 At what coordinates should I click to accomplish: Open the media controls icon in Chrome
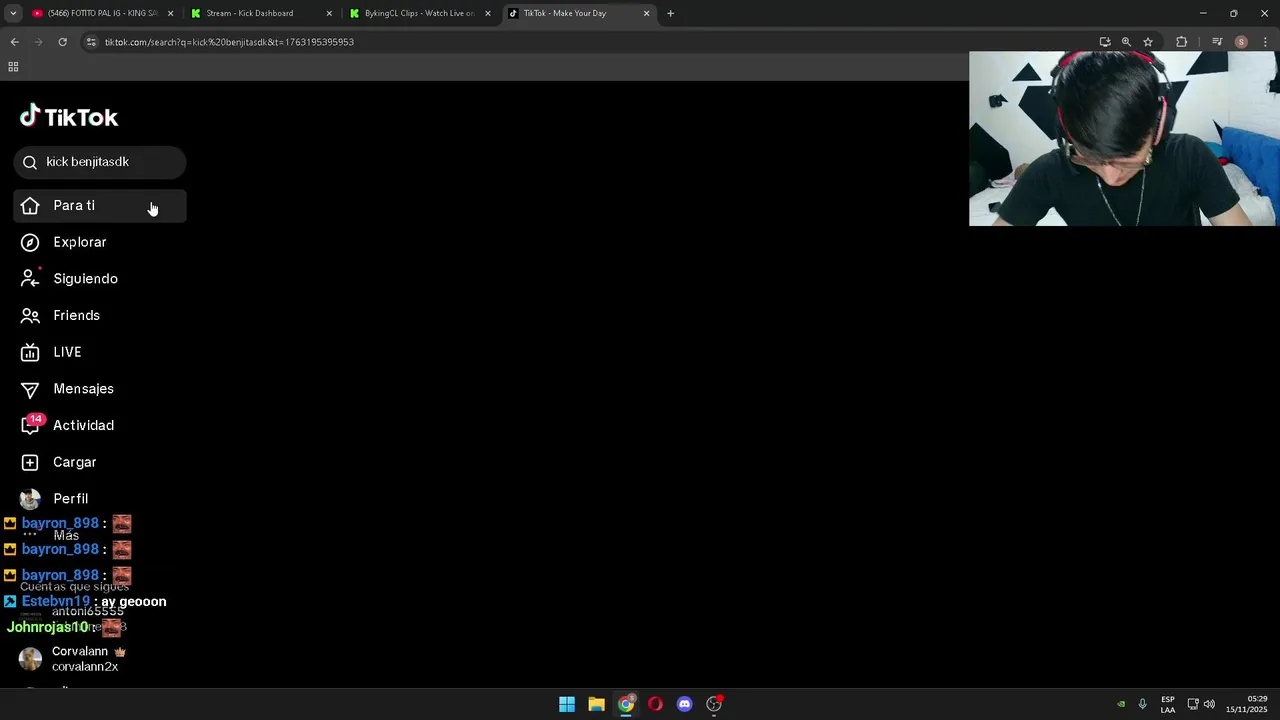pos(1217,42)
